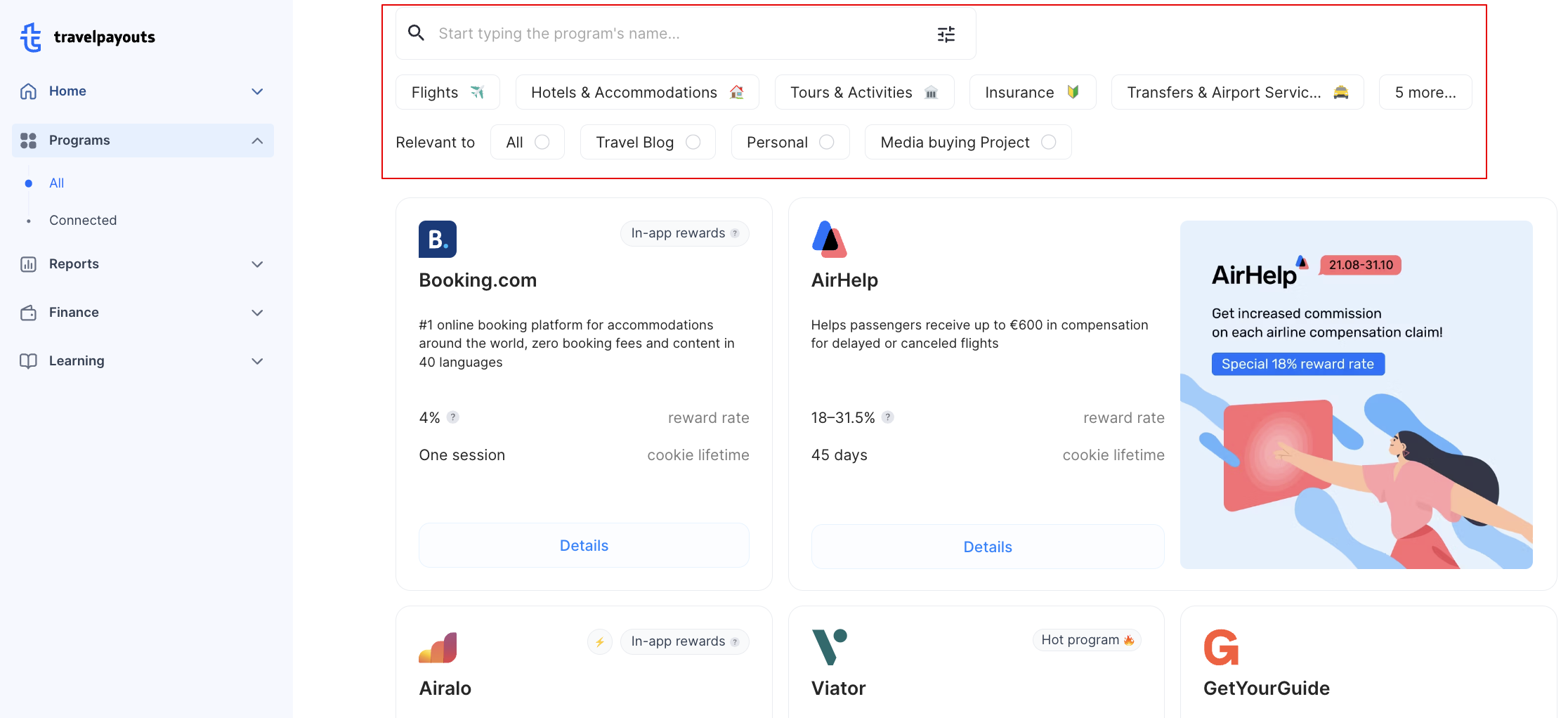Screen dimensions: 1568x718
Task: Click the Learning label in sidebar
Action: pos(77,361)
